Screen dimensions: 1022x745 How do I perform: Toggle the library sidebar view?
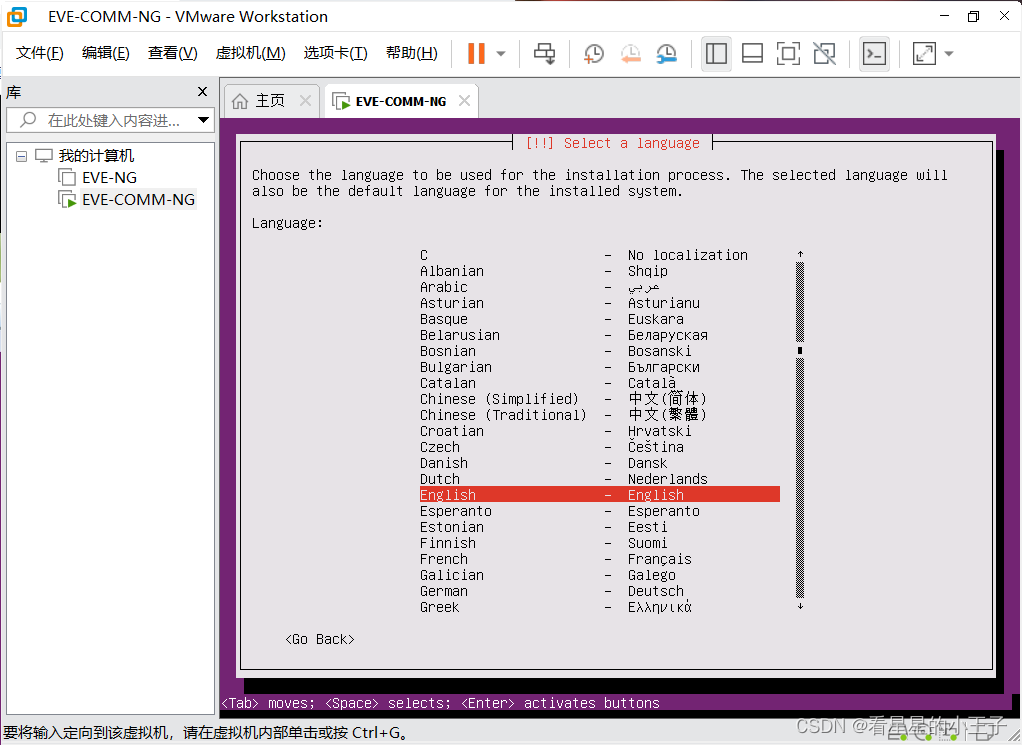716,53
